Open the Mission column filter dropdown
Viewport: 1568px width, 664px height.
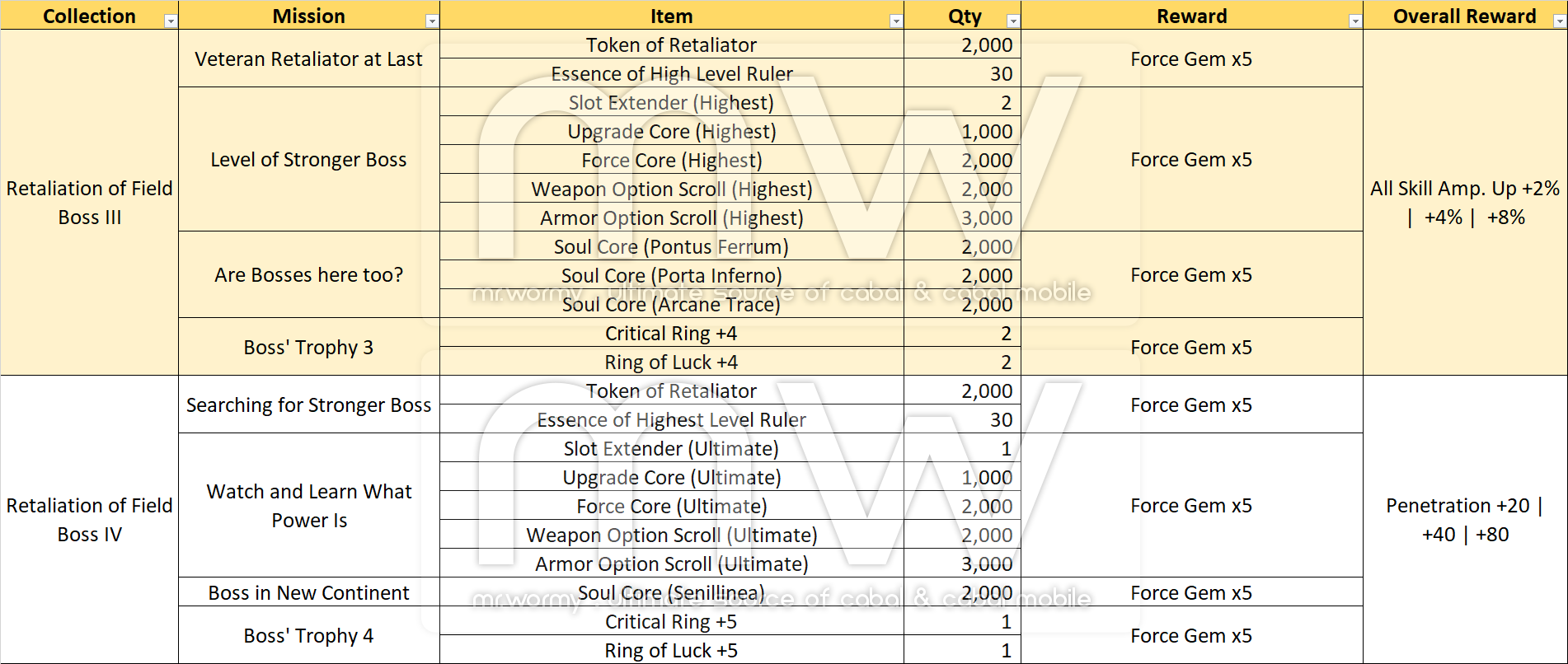tap(432, 21)
